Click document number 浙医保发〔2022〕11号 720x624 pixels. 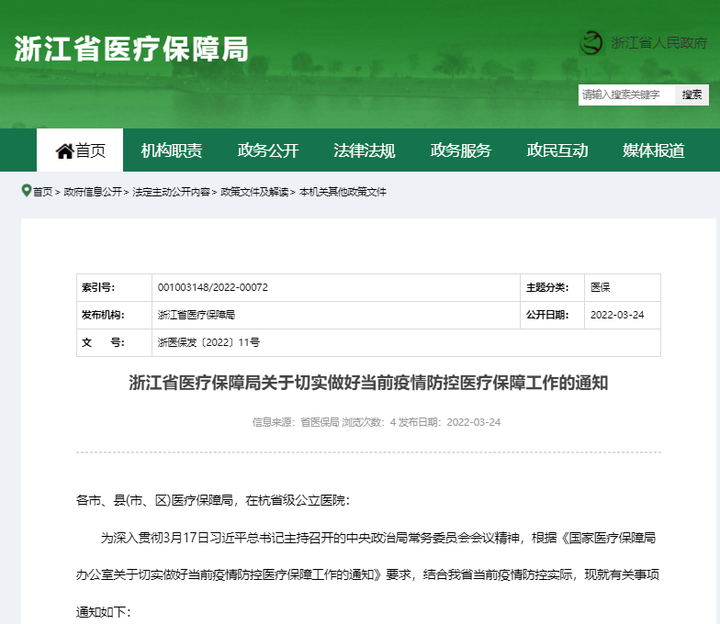coord(208,343)
